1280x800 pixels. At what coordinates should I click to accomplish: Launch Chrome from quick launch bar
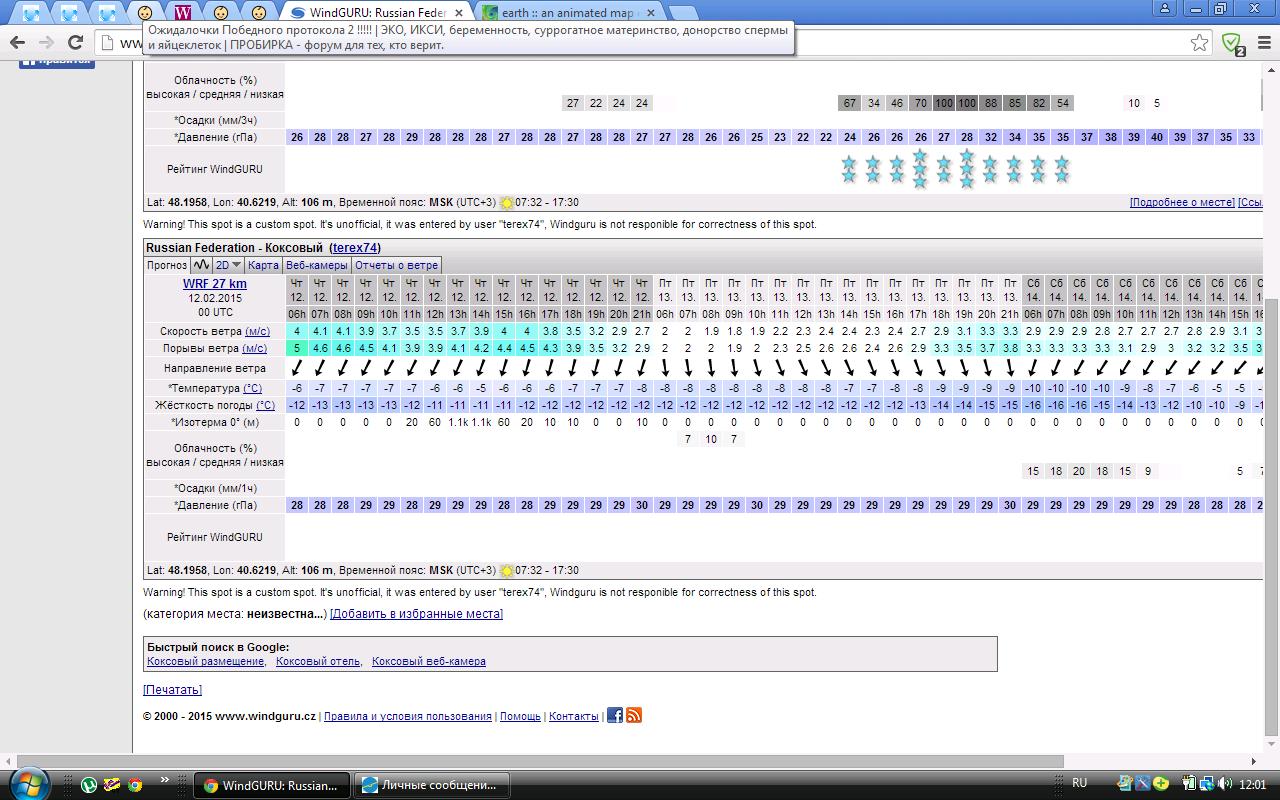point(135,785)
